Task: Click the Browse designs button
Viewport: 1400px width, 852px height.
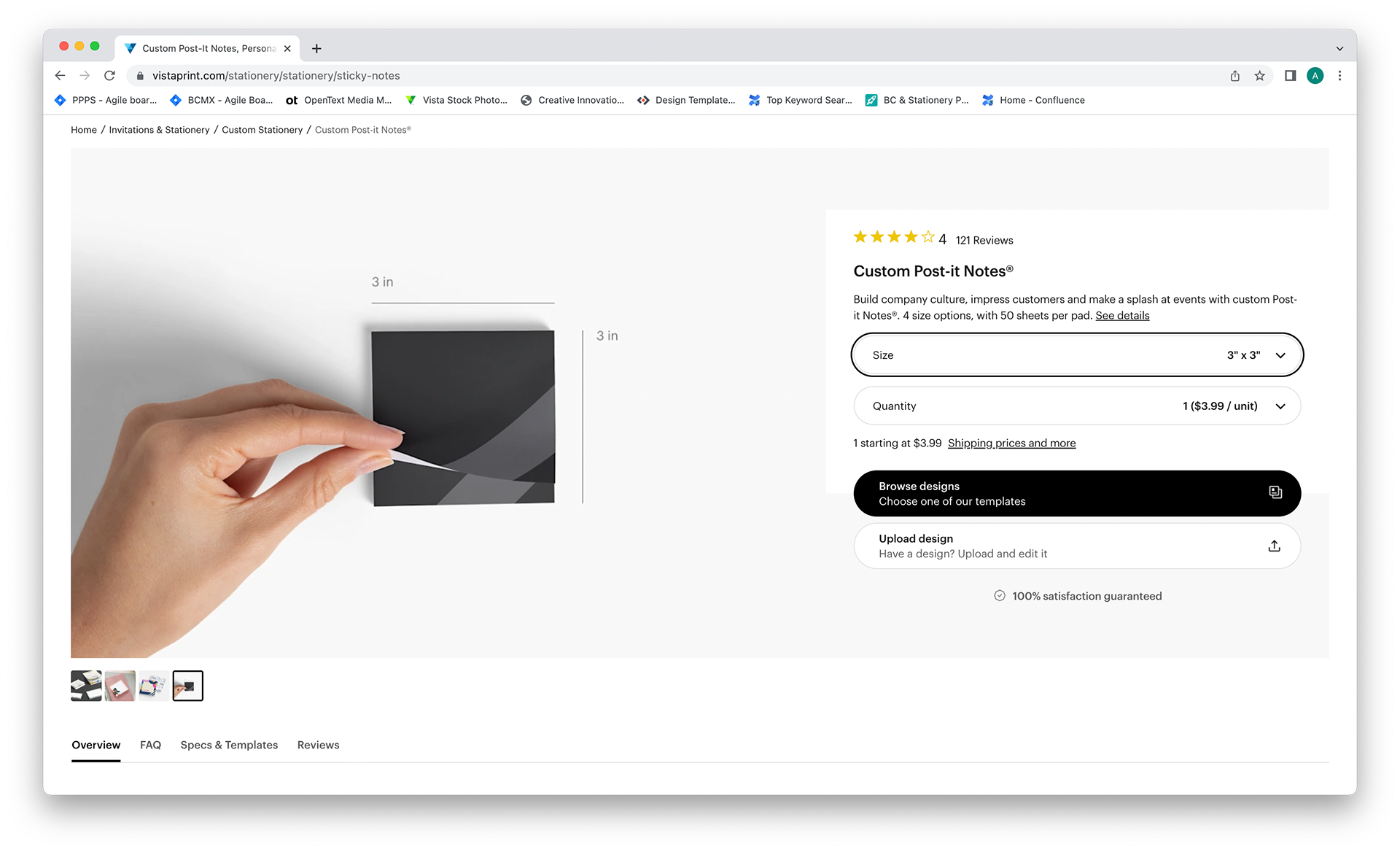Action: 1077,493
